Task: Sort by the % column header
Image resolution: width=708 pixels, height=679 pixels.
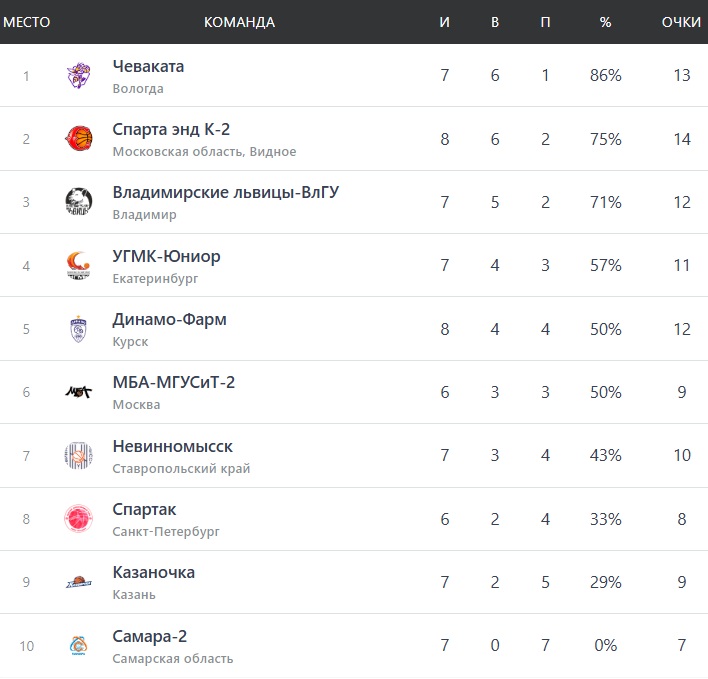Action: (x=605, y=22)
